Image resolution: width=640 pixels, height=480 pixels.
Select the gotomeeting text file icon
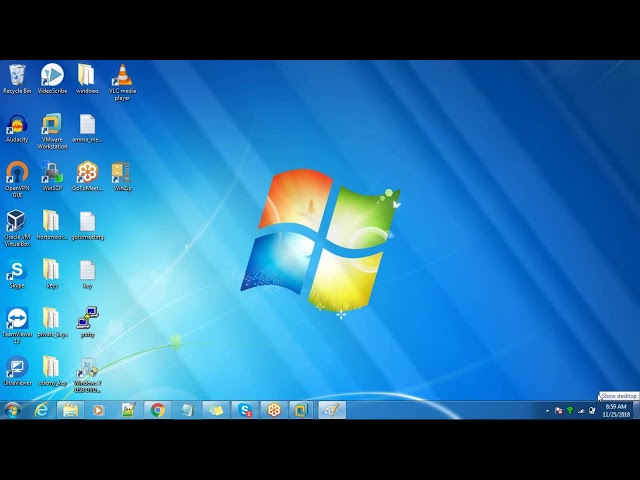[87, 226]
